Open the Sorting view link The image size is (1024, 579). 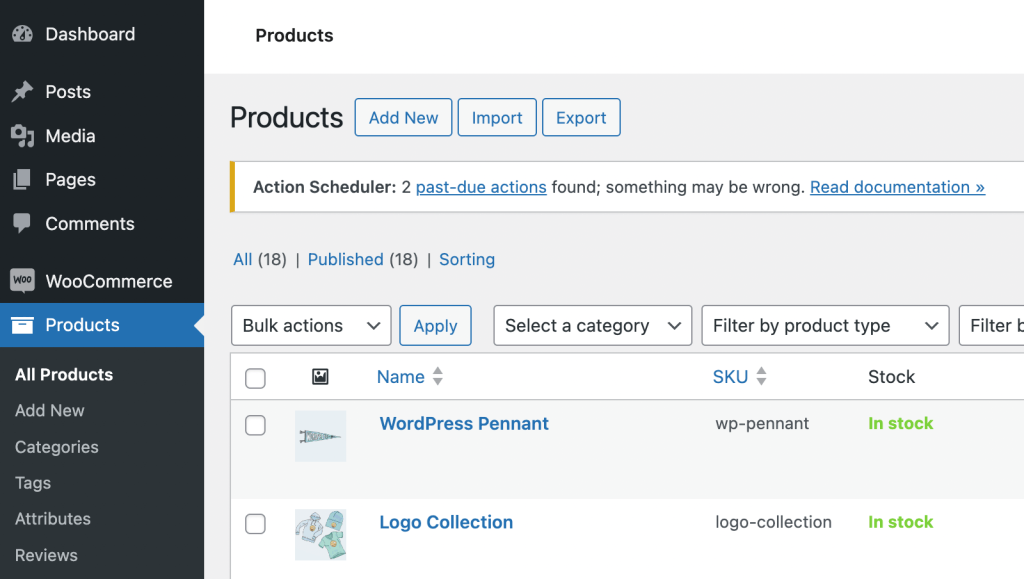coord(467,260)
